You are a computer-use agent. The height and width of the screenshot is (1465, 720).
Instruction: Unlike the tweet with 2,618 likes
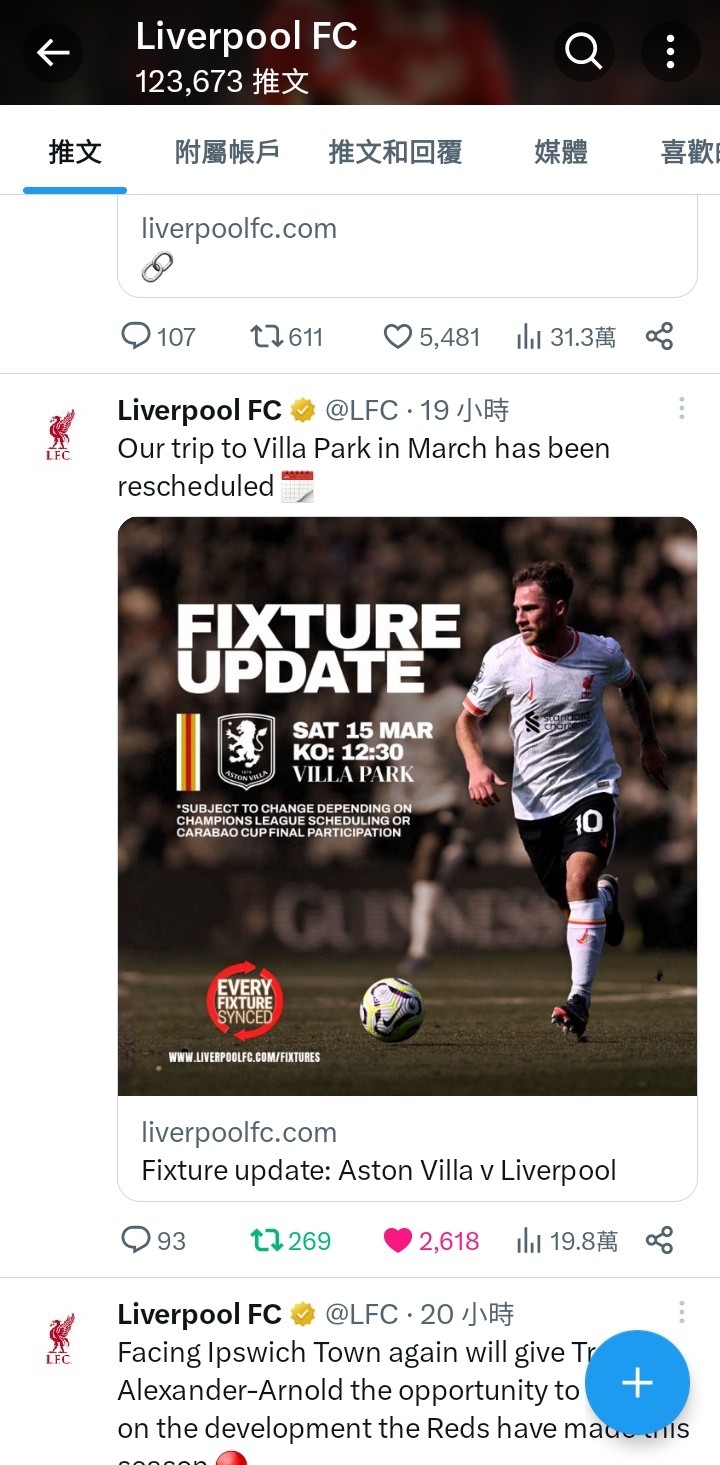(x=431, y=1241)
